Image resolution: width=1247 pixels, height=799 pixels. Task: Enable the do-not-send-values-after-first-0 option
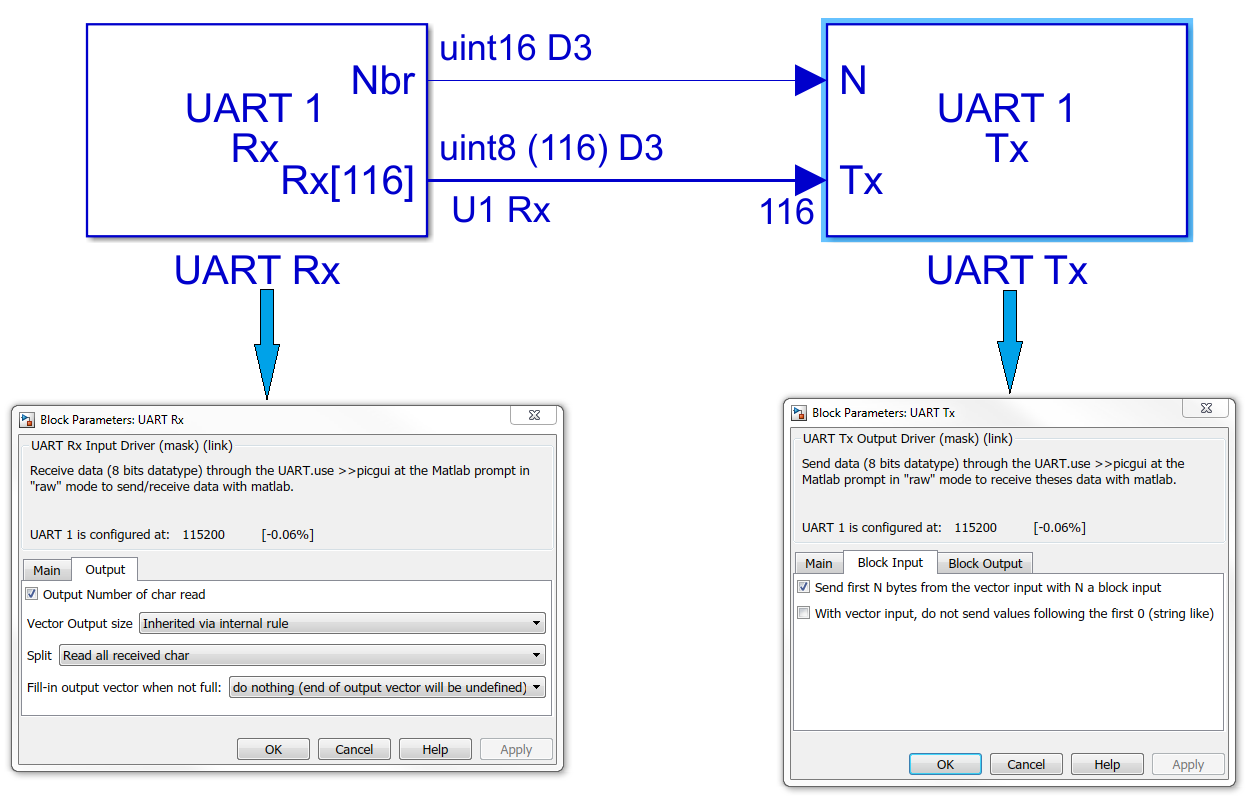[803, 613]
